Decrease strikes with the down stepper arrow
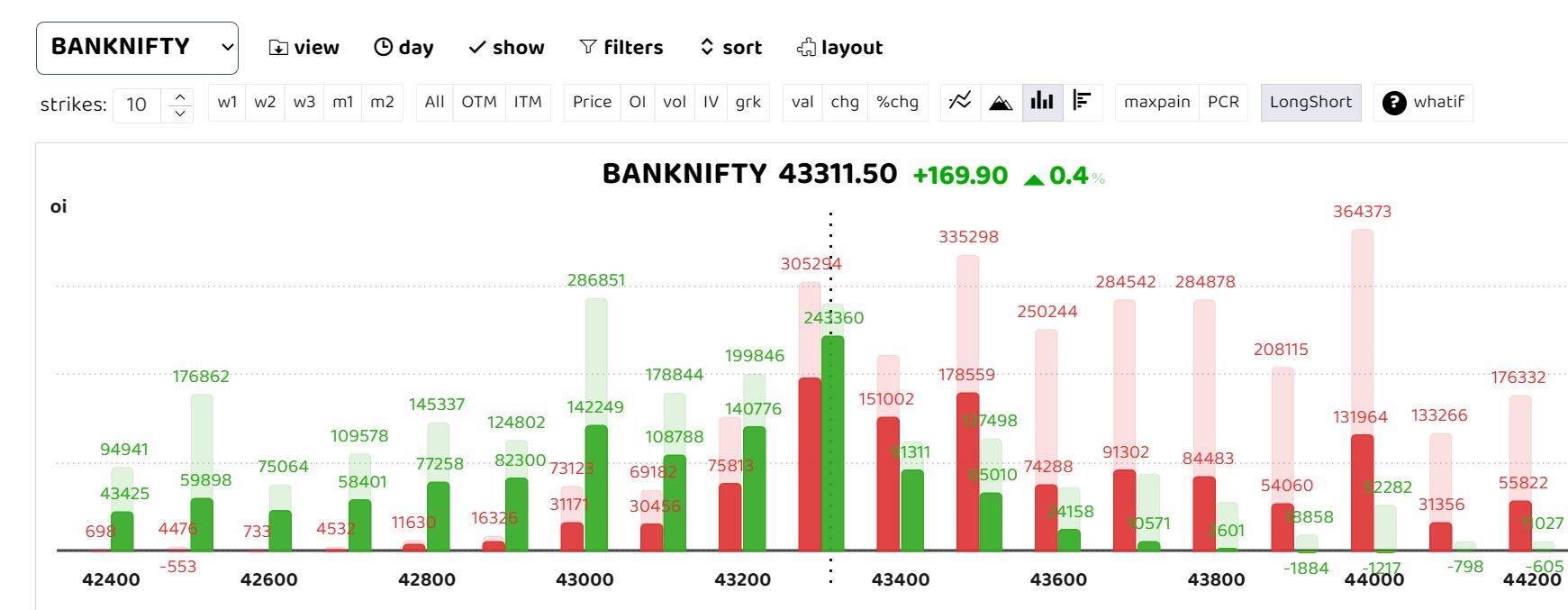 point(180,114)
